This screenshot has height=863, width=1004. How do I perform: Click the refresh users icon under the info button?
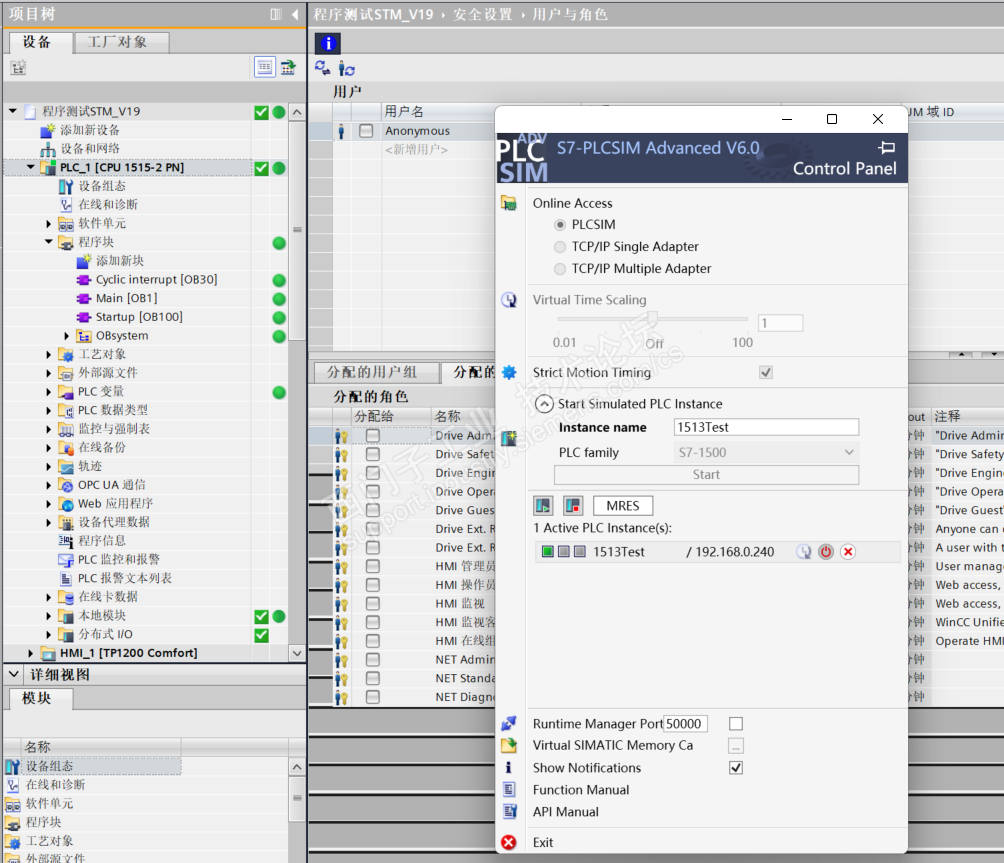(323, 67)
